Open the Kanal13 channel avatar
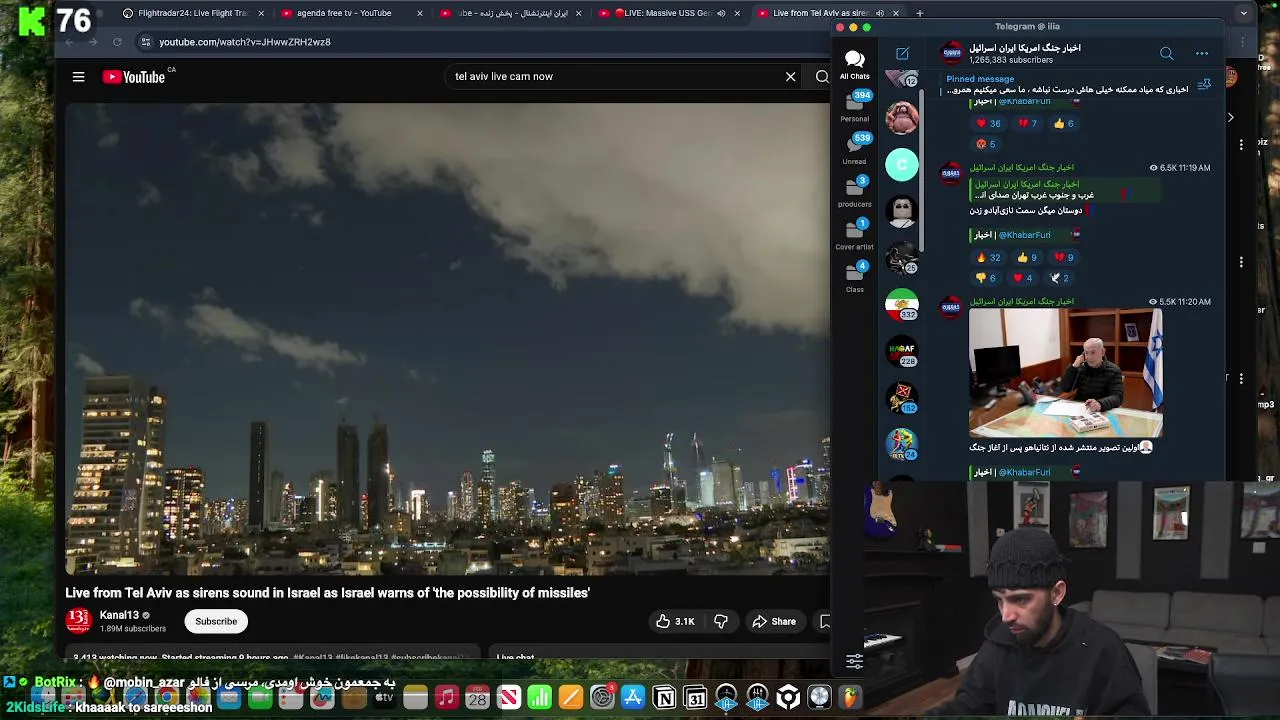The width and height of the screenshot is (1280, 720). (78, 621)
